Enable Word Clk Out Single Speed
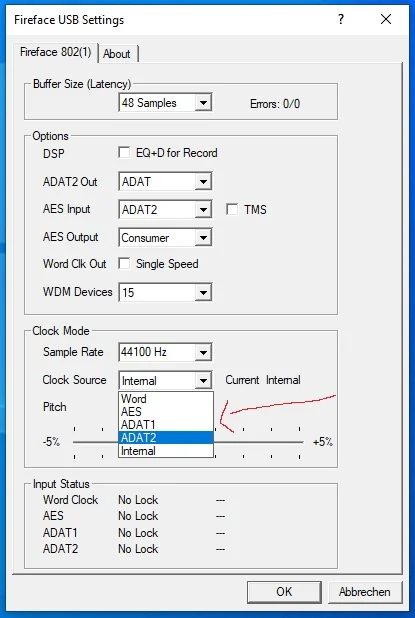415x618 pixels. click(125, 263)
